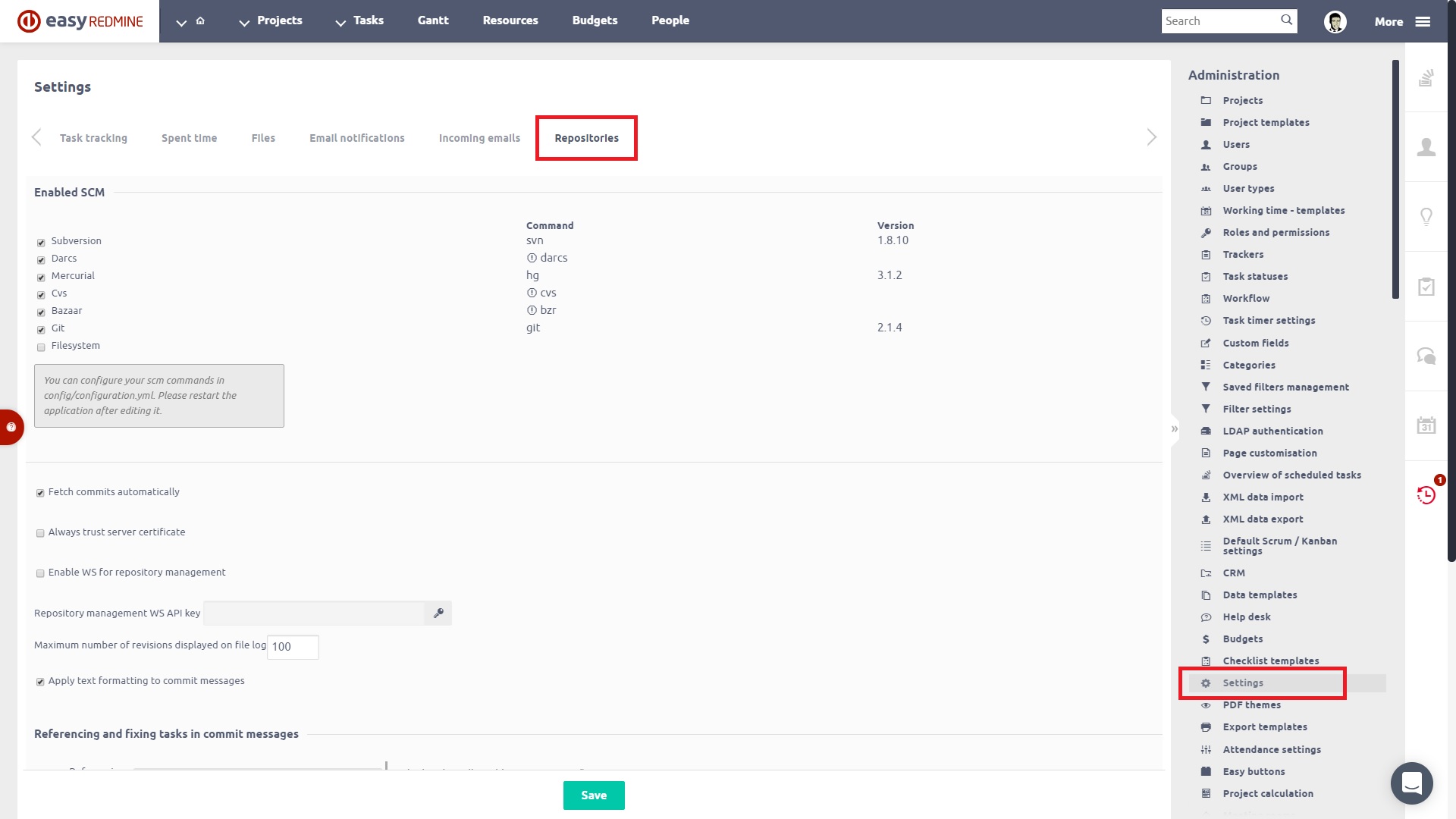The image size is (1456, 819).
Task: Click the Save button
Action: point(594,795)
